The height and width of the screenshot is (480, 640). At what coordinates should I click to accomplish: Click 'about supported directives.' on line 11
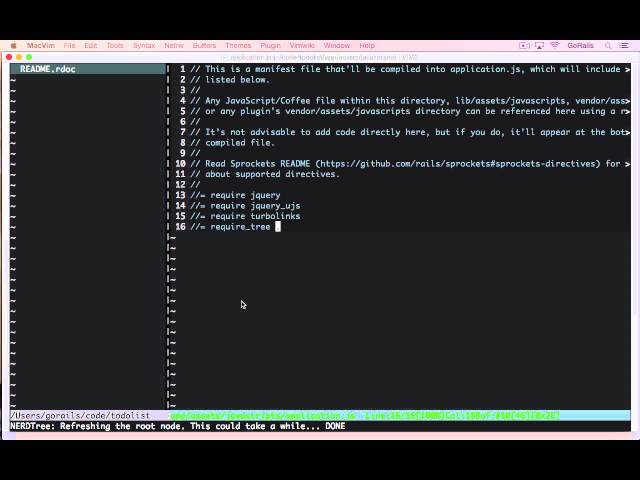pyautogui.click(x=272, y=174)
